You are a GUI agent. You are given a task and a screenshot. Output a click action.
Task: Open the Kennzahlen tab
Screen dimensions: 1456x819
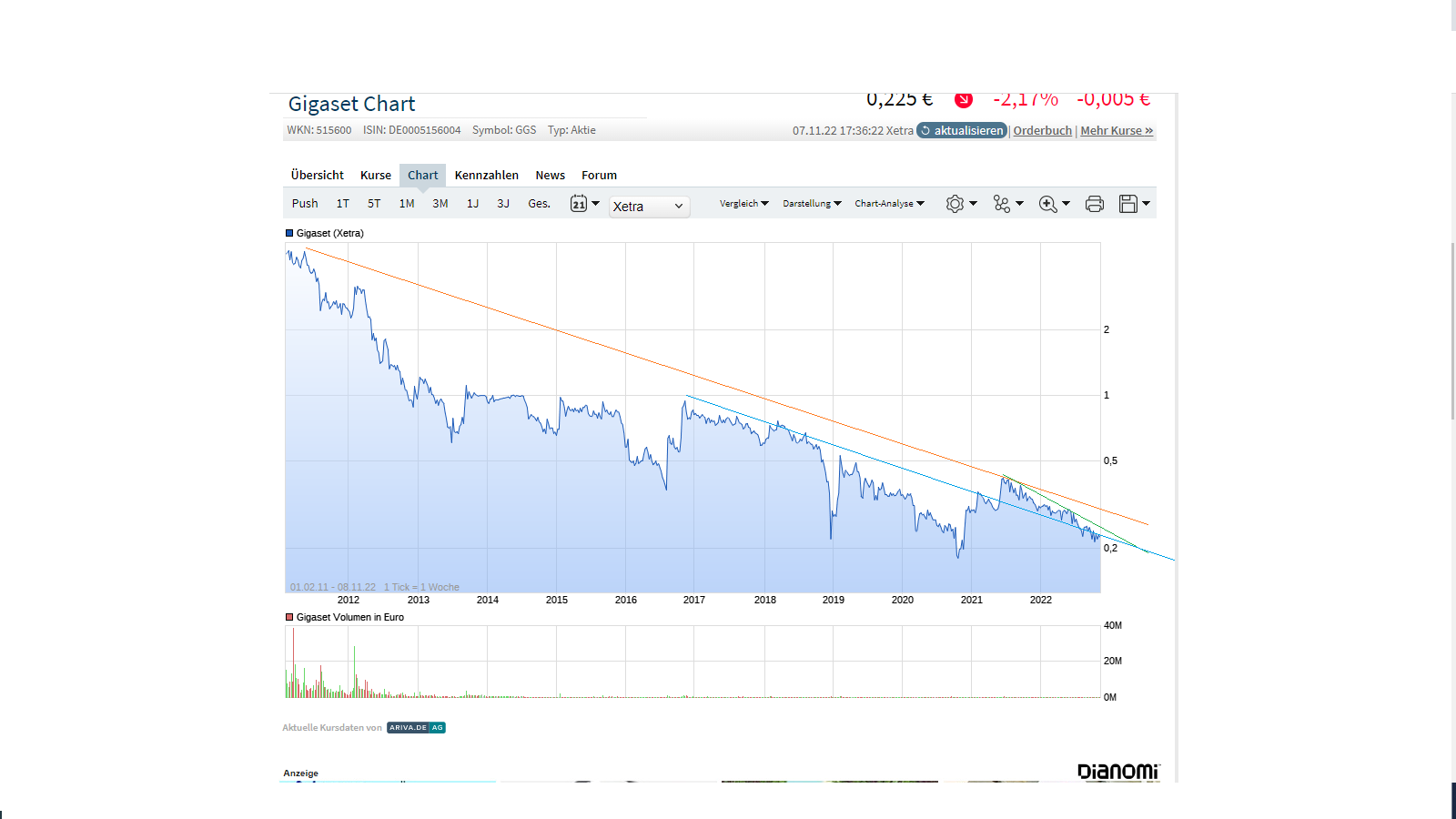[487, 176]
